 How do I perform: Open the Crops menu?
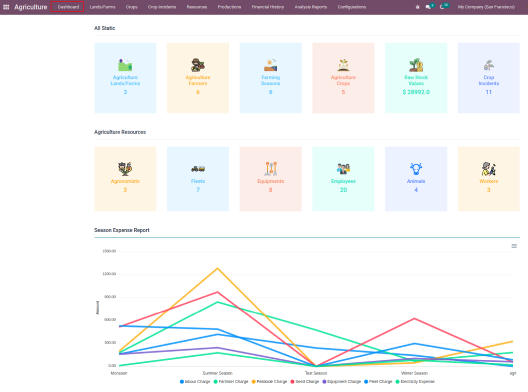[131, 7]
